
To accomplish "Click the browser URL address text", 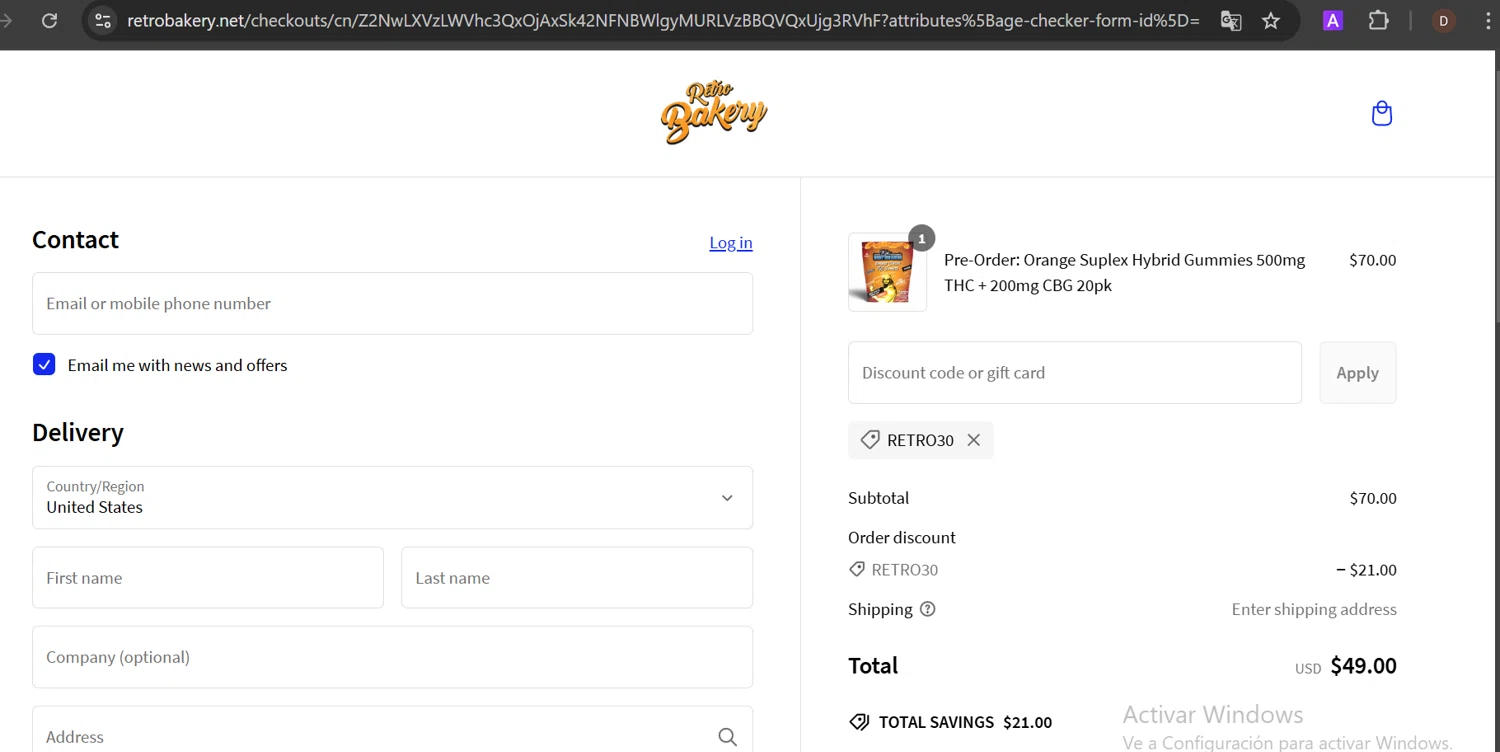I will pyautogui.click(x=663, y=20).
